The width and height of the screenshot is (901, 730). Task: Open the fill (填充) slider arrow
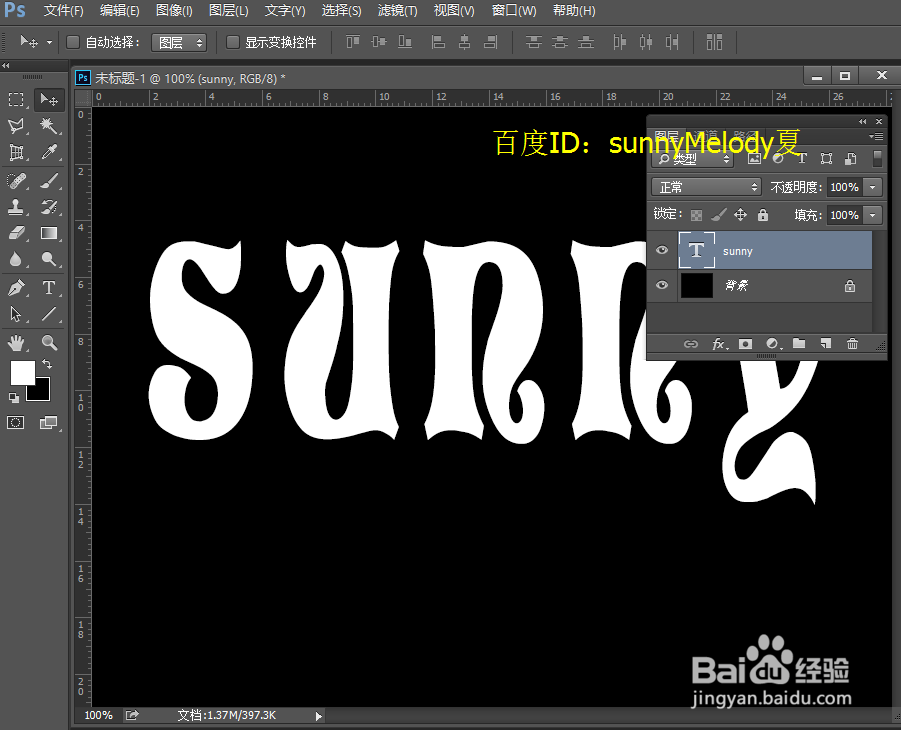tap(873, 215)
